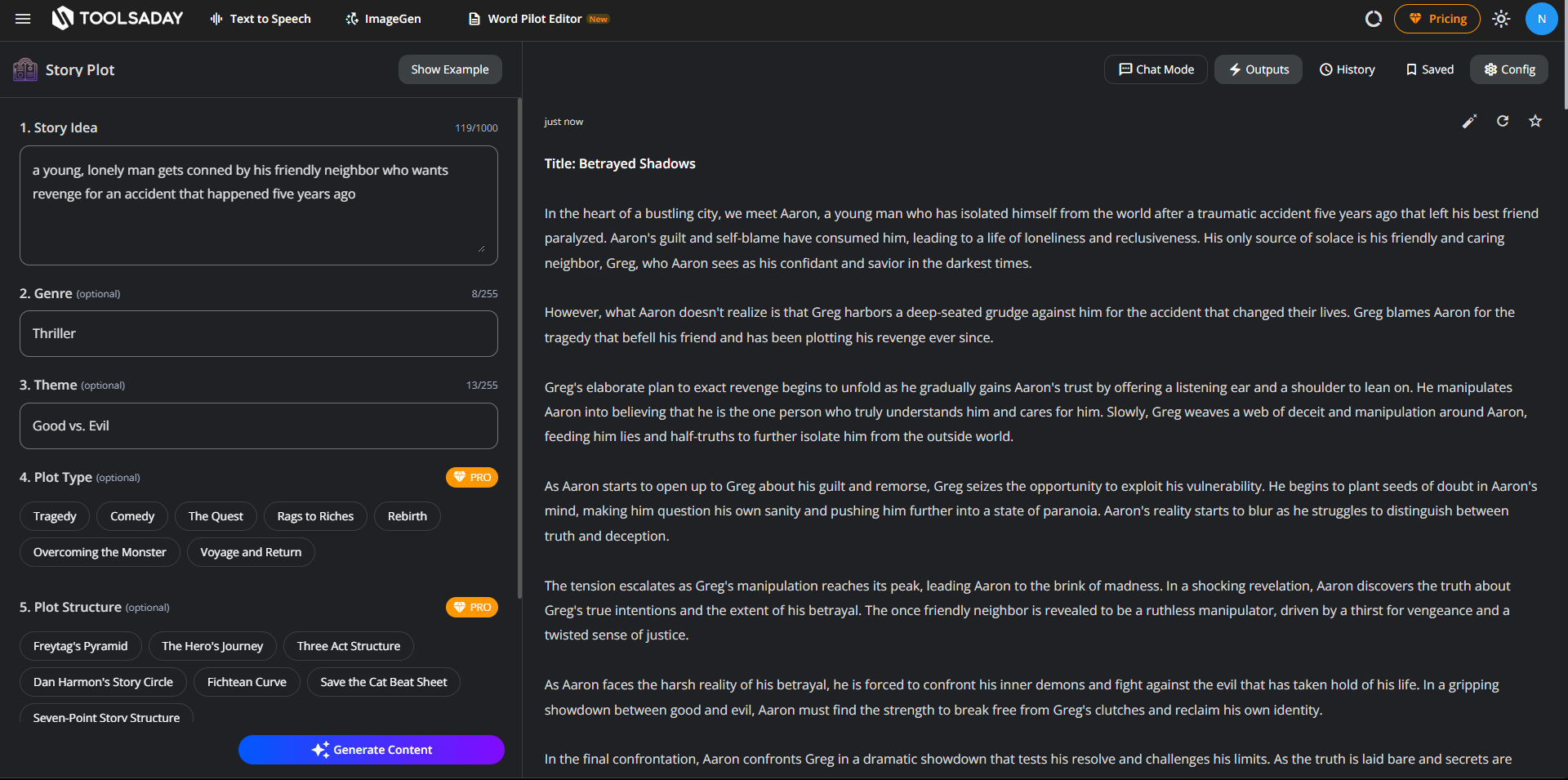Screen dimensions: 1568x780
Task: Click the Pricing button
Action: click(x=1437, y=19)
